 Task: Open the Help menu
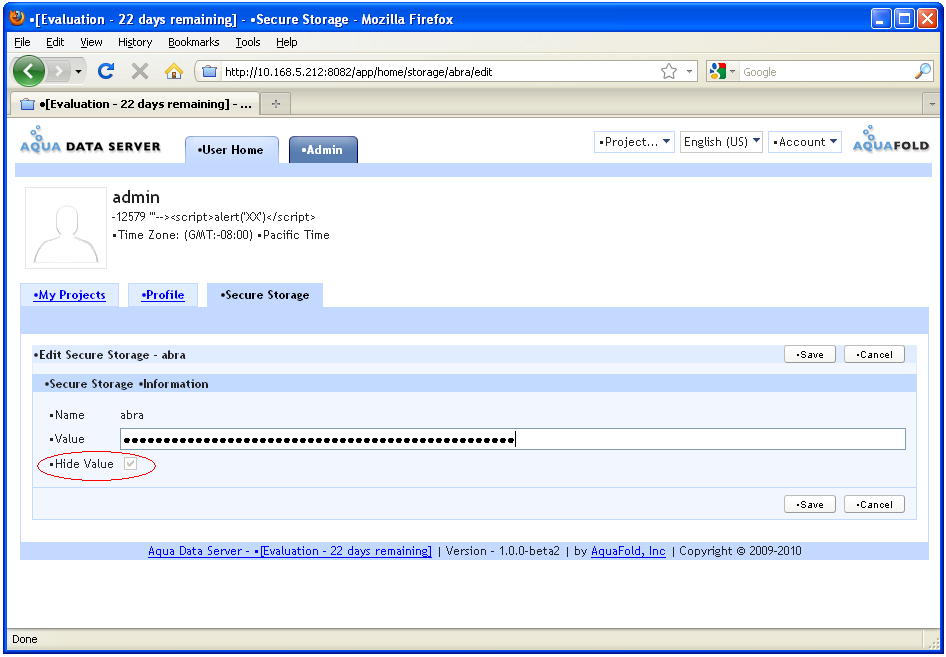click(287, 42)
